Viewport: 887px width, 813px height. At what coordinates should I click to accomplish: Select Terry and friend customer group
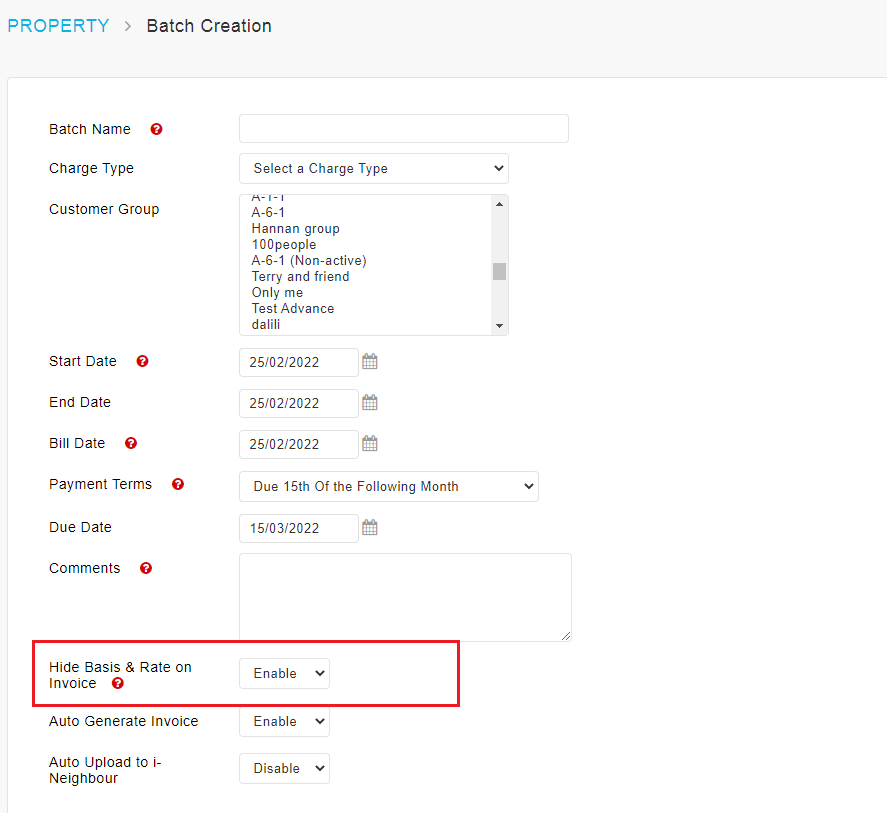pyautogui.click(x=300, y=277)
